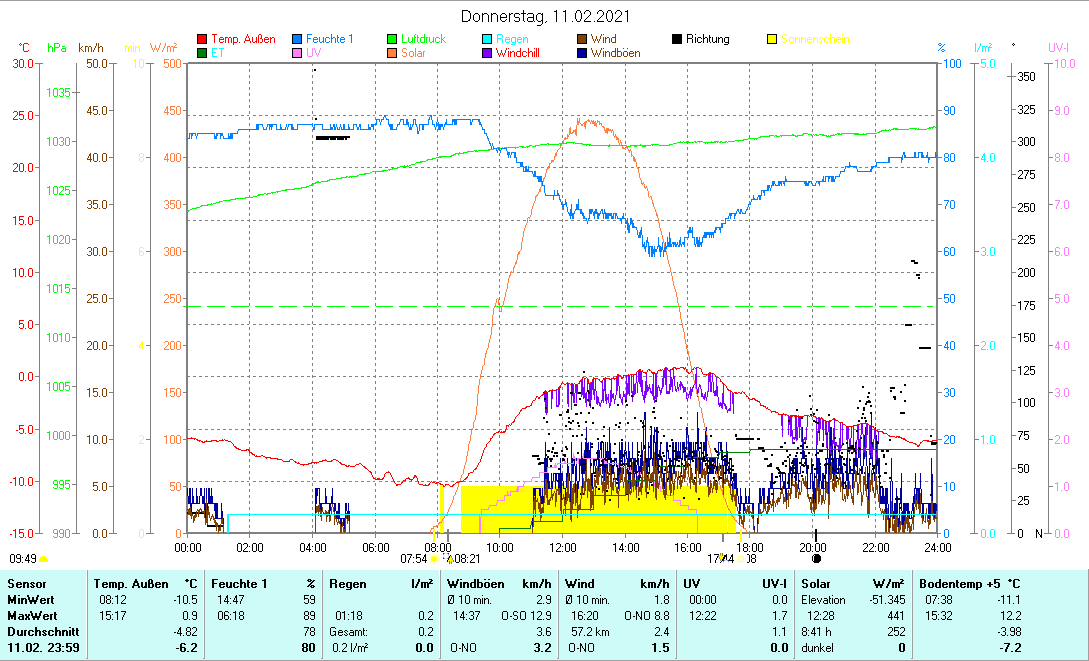
Task: Click the brown Wind legend square
Action: coord(583,39)
